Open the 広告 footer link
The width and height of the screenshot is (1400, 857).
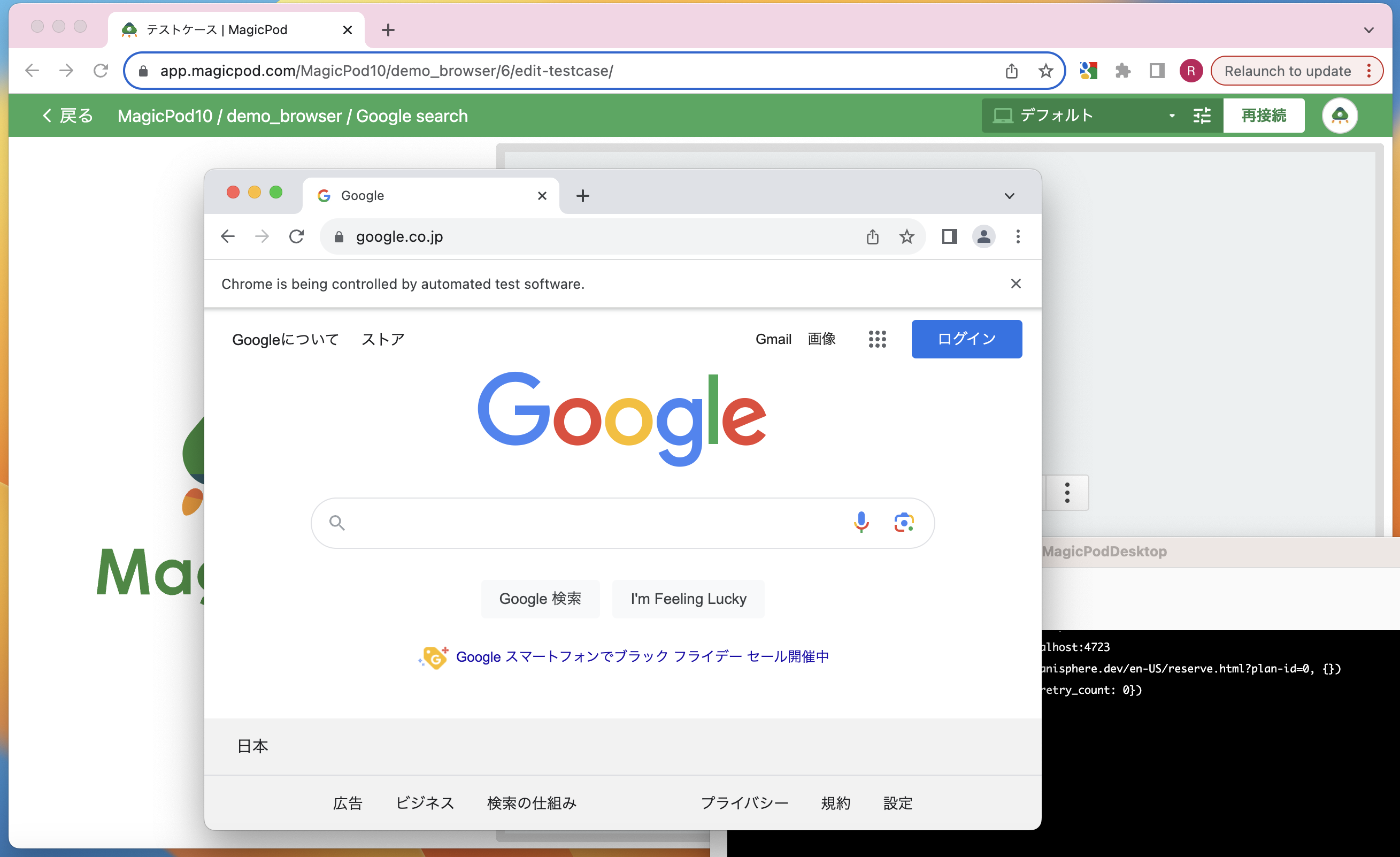pos(347,803)
